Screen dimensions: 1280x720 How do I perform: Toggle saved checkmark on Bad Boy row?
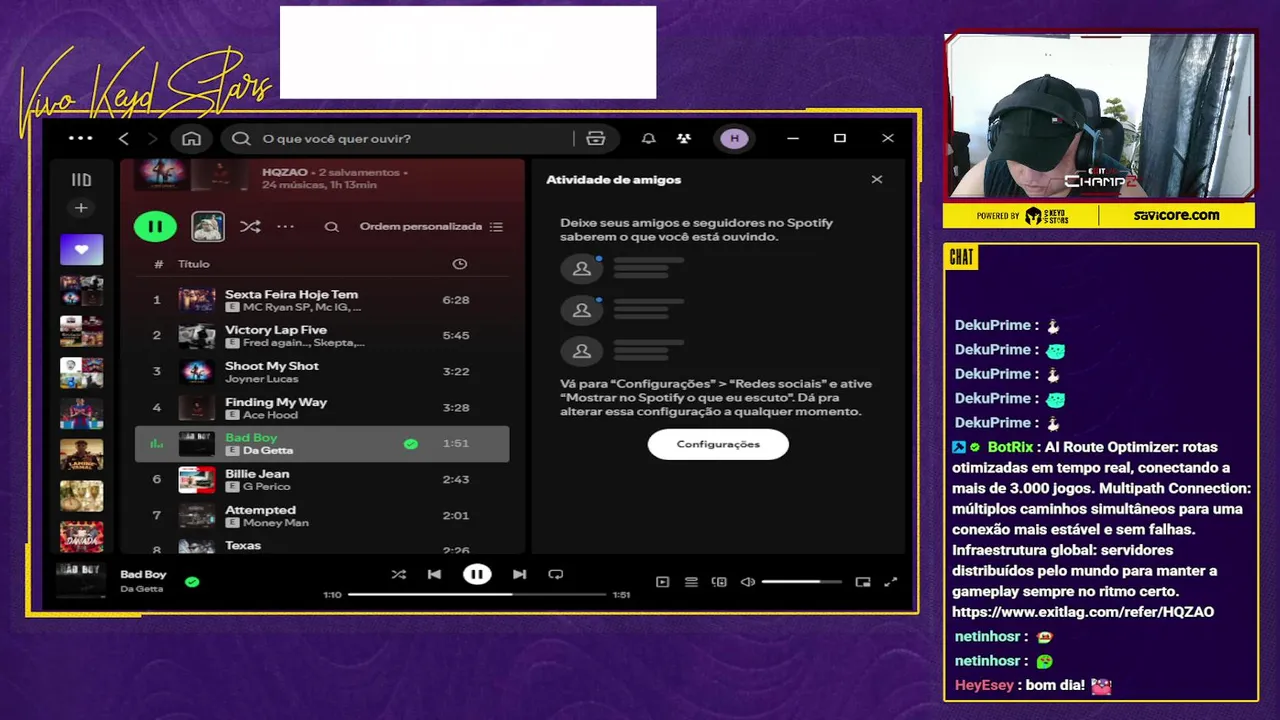coord(411,444)
